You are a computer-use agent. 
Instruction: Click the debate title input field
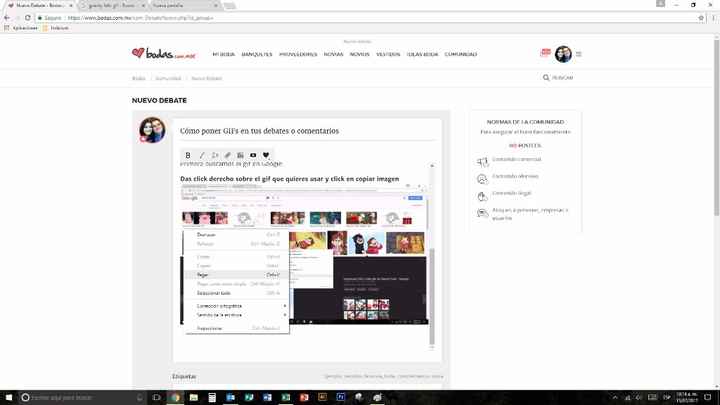pos(308,131)
